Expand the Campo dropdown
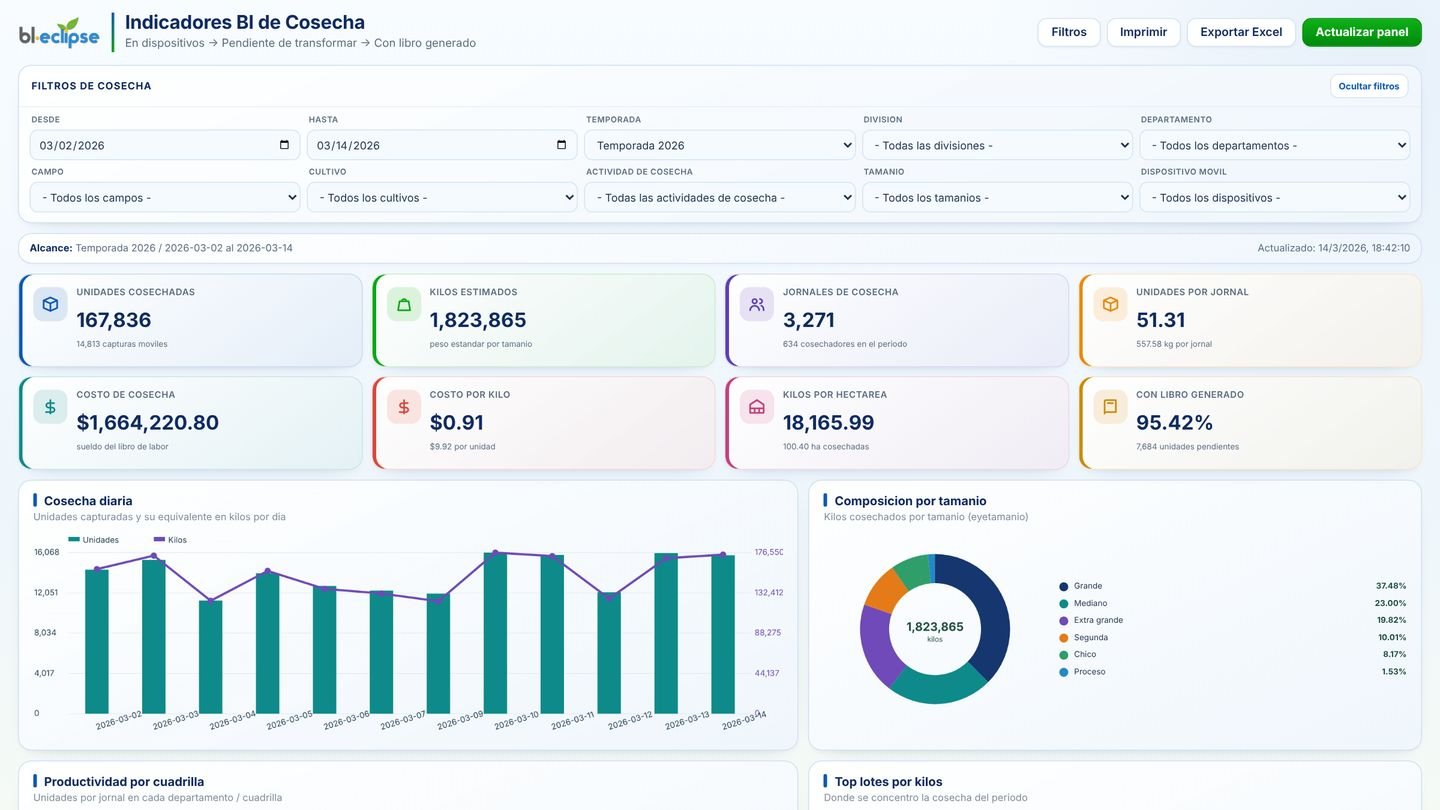Screen dimensions: 1440x810 point(165,197)
